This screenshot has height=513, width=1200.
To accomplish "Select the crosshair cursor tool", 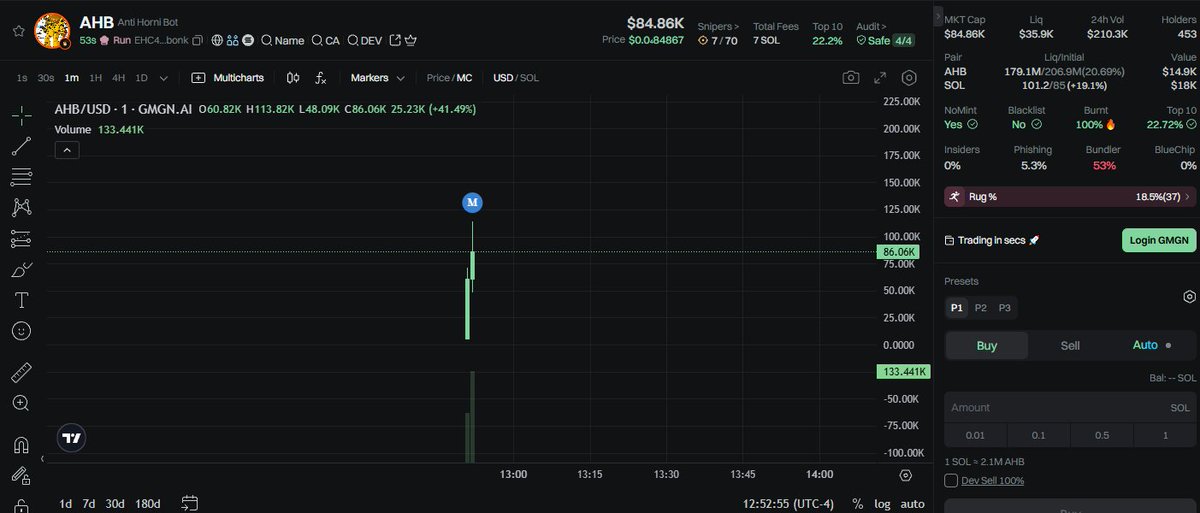I will (x=21, y=115).
